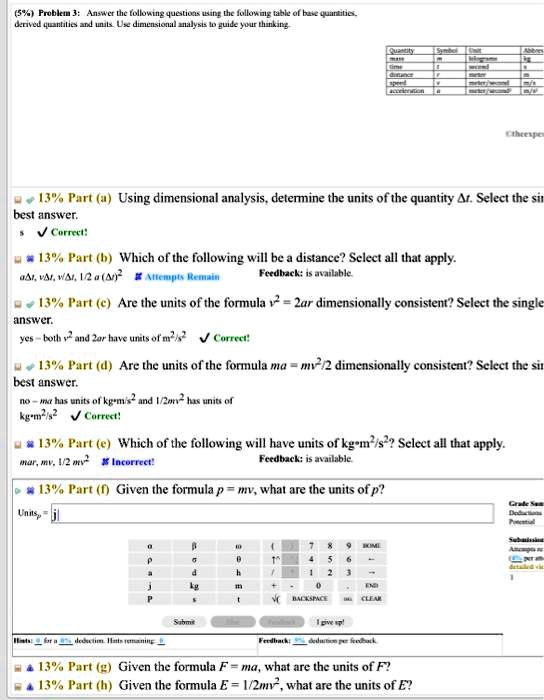Screen dimensions: 544x700
Task: Click the 'Attempts Remain' label in Part (b)
Action: 182,277
